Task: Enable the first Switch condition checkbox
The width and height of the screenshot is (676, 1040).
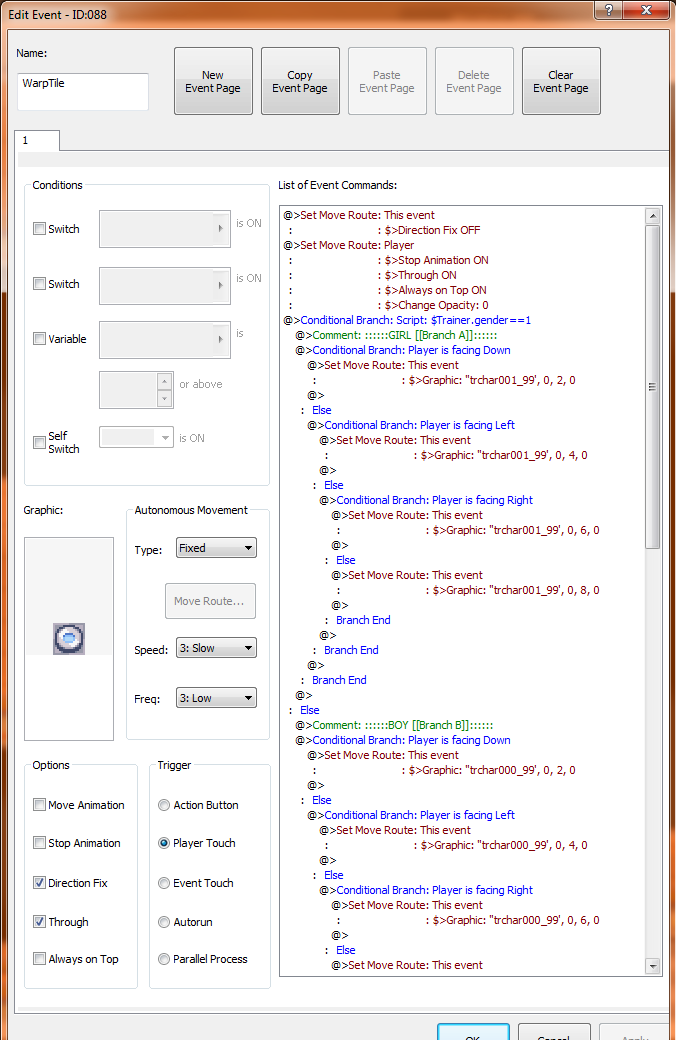Action: point(40,229)
